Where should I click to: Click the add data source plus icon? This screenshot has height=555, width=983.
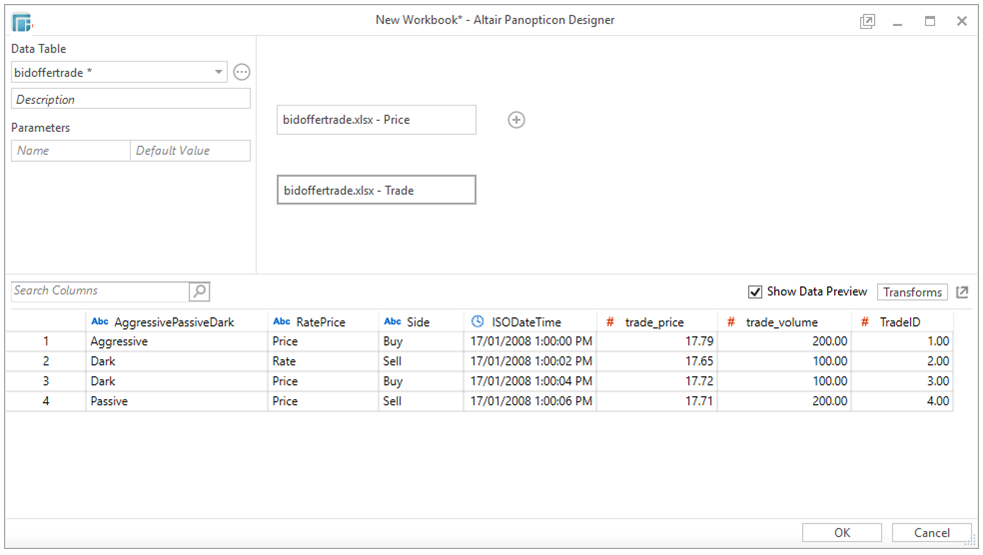click(x=516, y=120)
